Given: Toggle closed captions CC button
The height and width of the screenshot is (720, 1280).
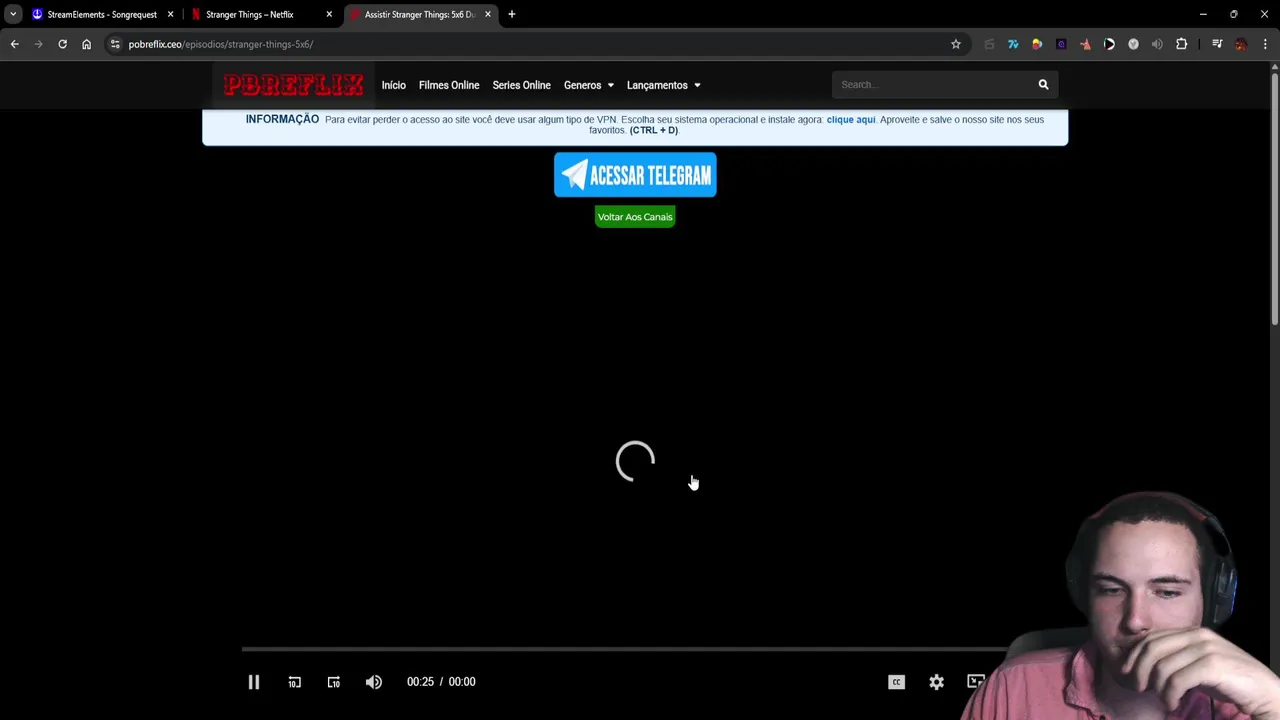Looking at the screenshot, I should pos(896,682).
